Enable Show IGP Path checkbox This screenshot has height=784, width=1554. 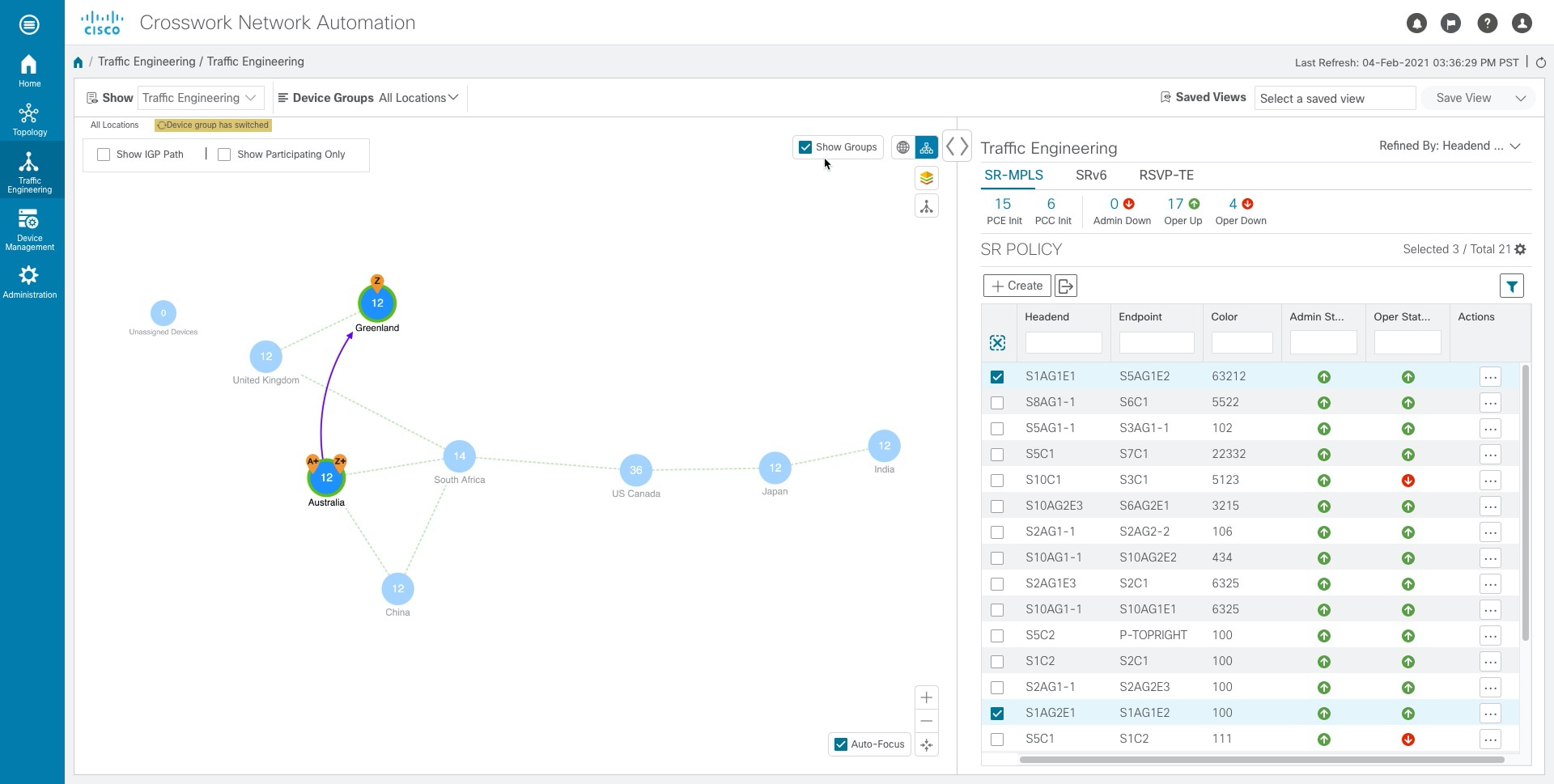(104, 155)
